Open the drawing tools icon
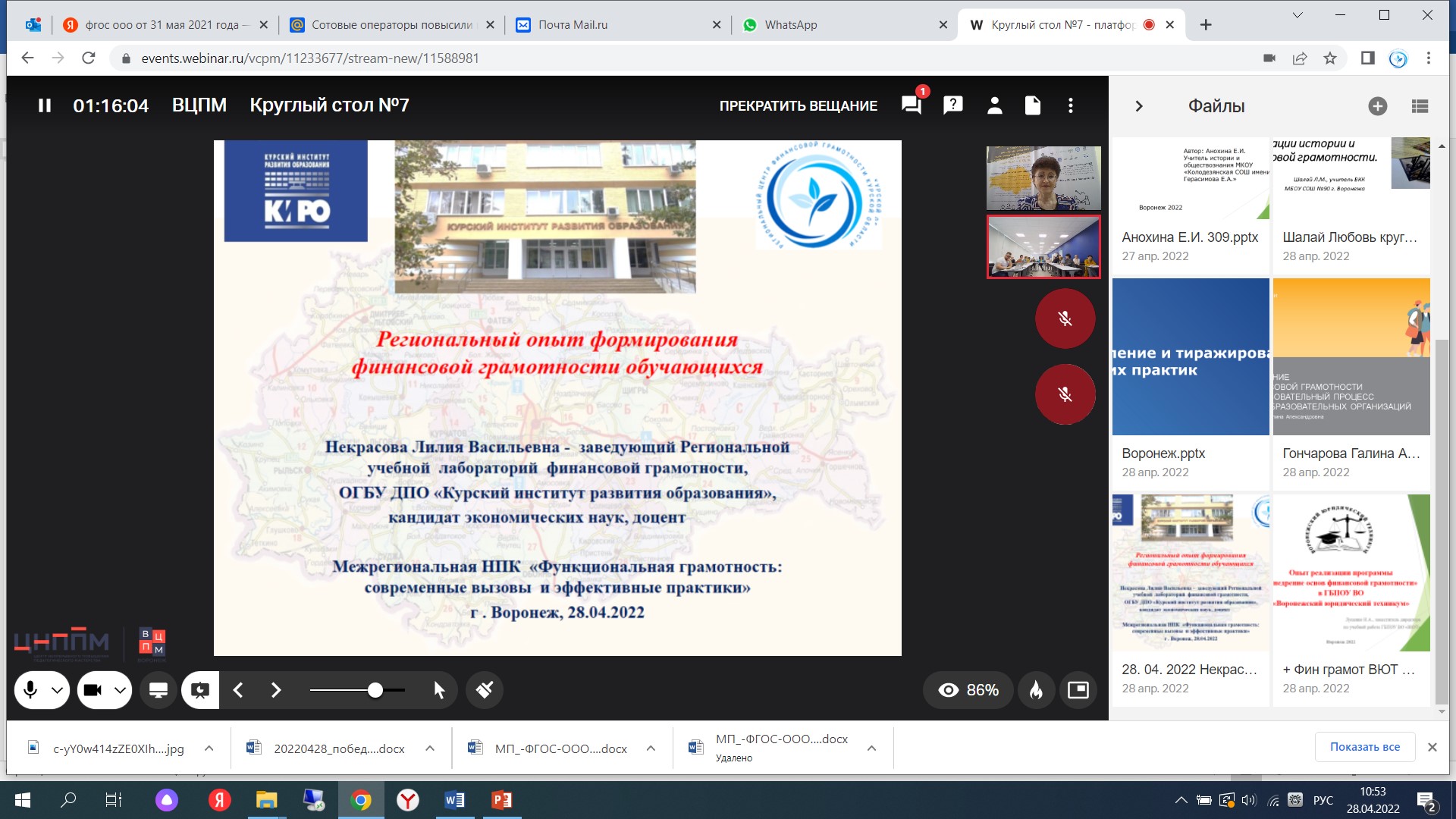This screenshot has height=819, width=1456. click(x=485, y=690)
